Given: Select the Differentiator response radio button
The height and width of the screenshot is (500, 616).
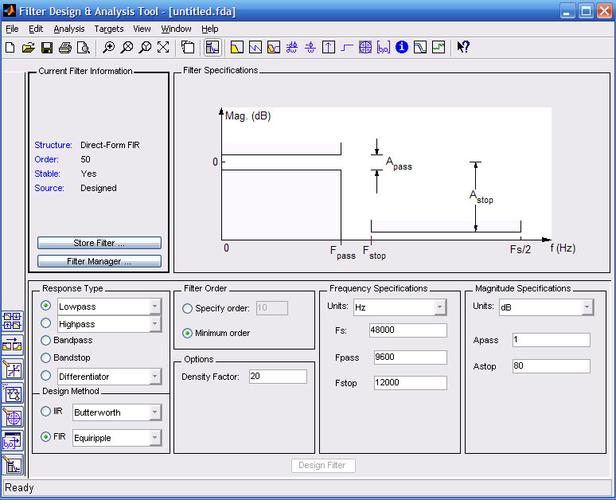Looking at the screenshot, I should point(46,375).
